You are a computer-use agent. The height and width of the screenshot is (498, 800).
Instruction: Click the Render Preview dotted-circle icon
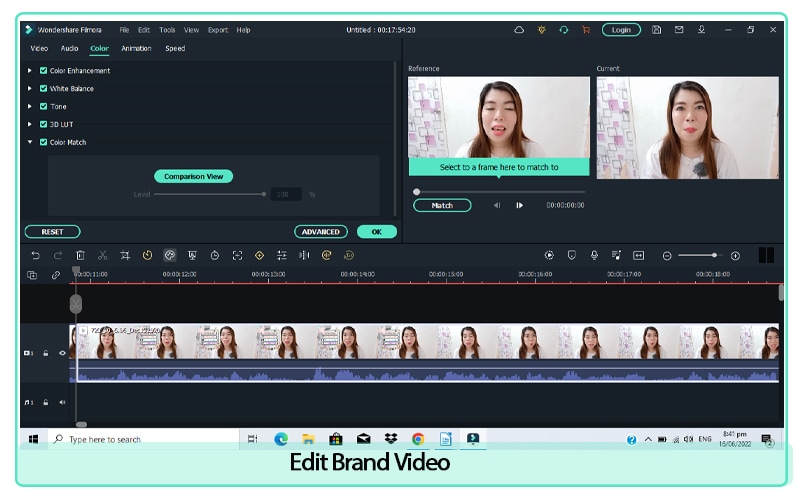click(549, 256)
